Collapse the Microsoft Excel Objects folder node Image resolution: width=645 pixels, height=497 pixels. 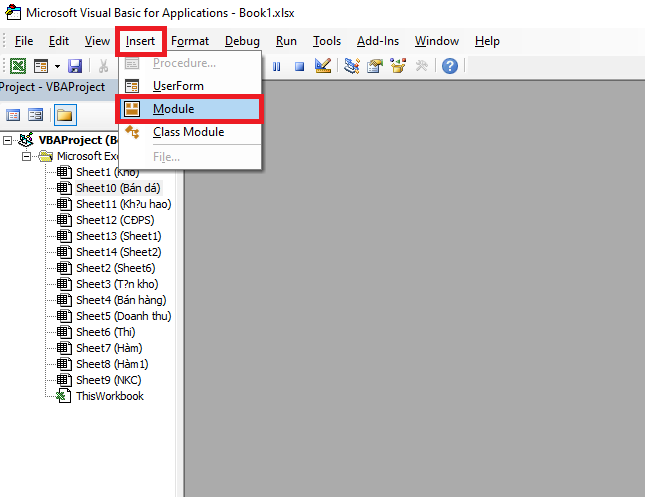click(x=26, y=157)
